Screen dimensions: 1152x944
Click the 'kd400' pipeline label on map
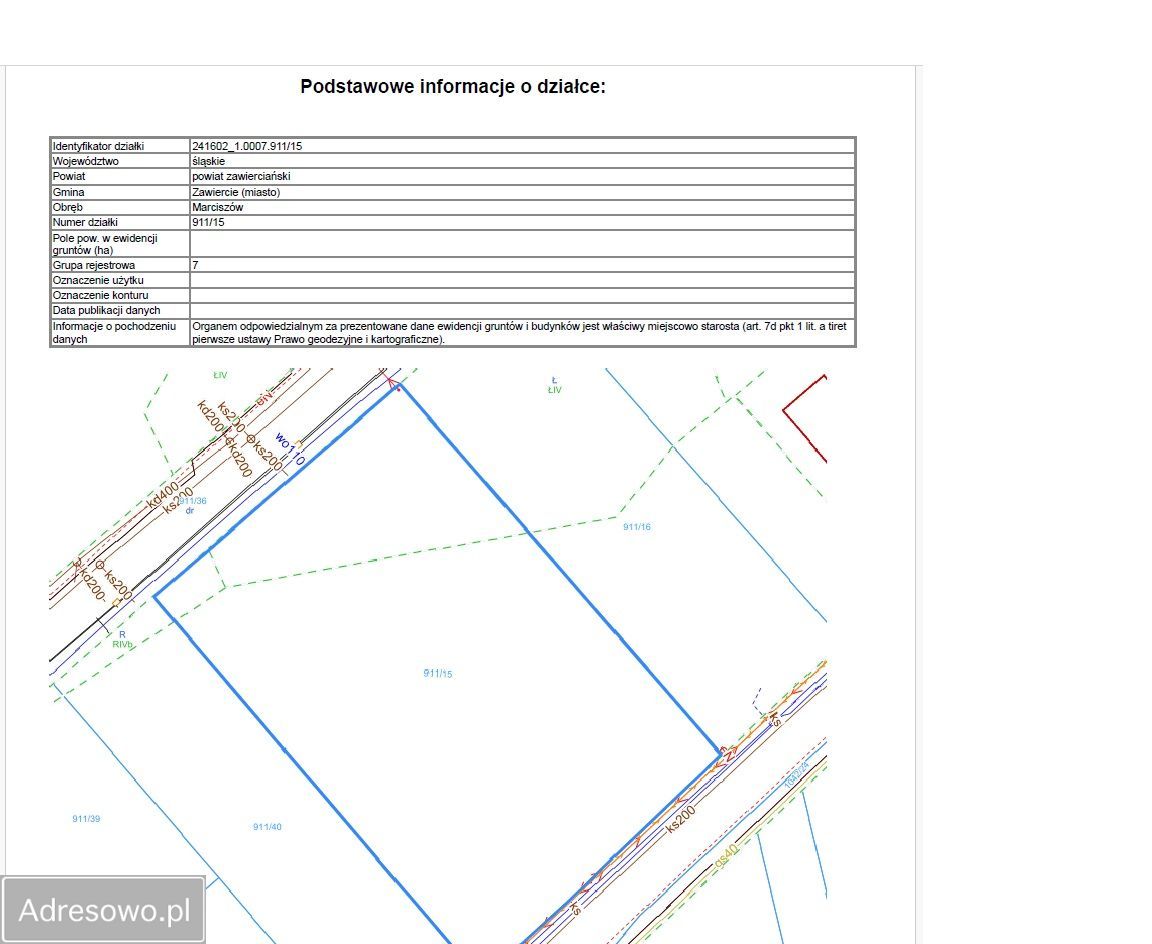tap(162, 495)
